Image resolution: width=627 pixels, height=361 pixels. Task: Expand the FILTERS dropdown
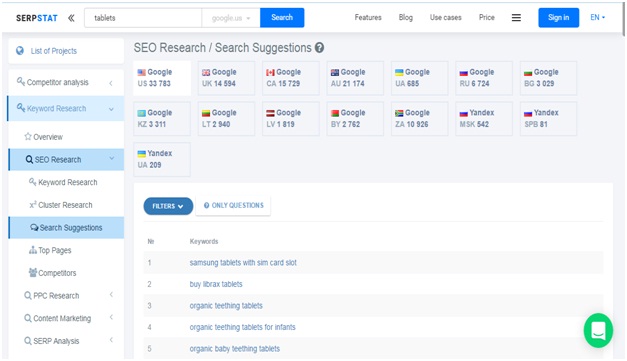[x=168, y=206]
